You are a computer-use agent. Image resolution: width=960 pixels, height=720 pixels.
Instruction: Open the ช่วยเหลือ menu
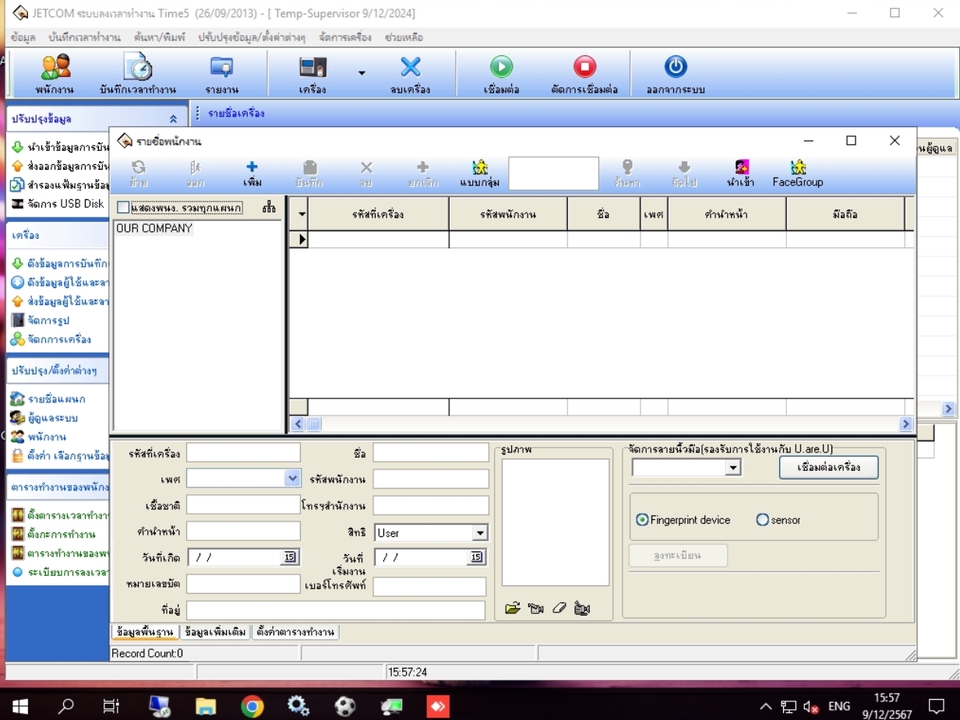(x=403, y=37)
